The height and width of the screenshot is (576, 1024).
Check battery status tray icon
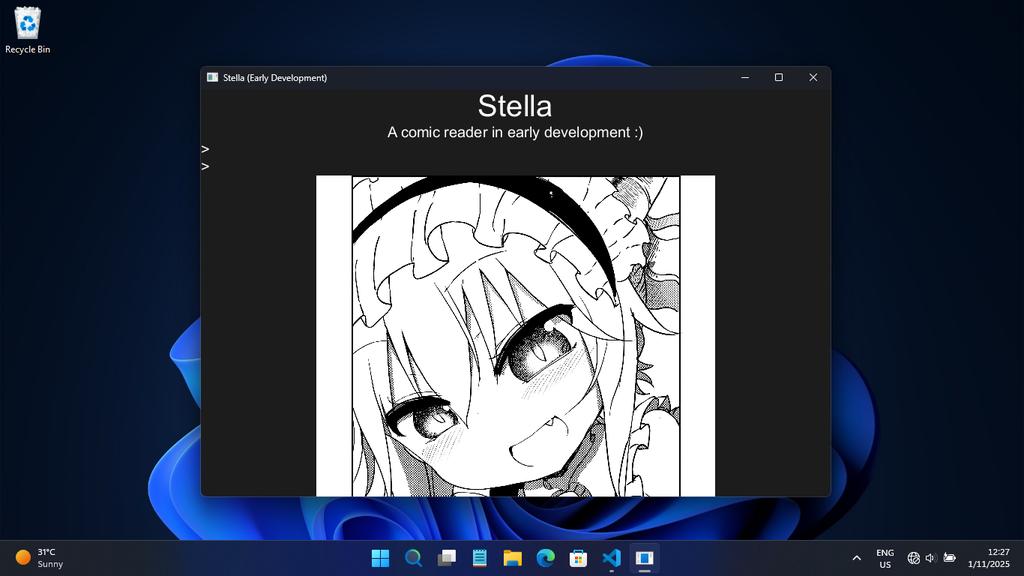950,558
